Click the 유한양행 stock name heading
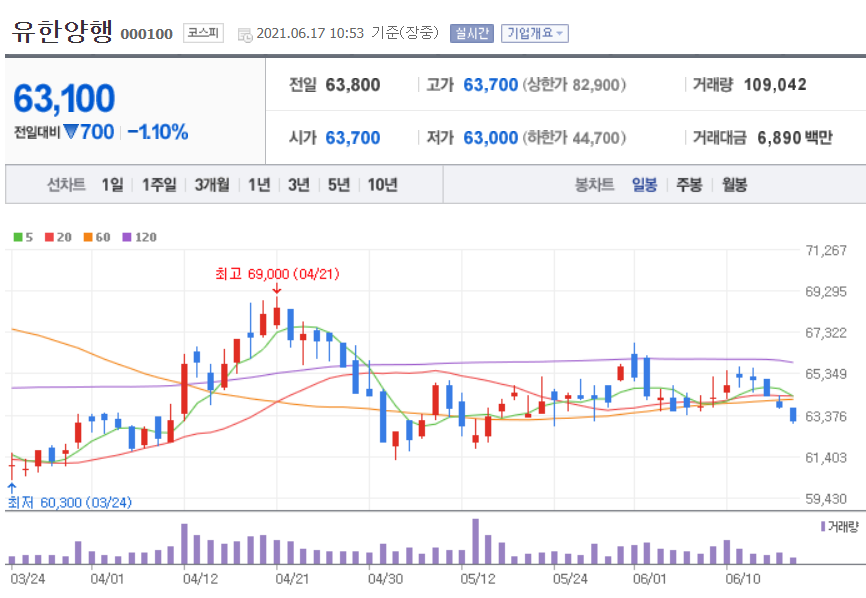This screenshot has width=866, height=598. pos(62,31)
